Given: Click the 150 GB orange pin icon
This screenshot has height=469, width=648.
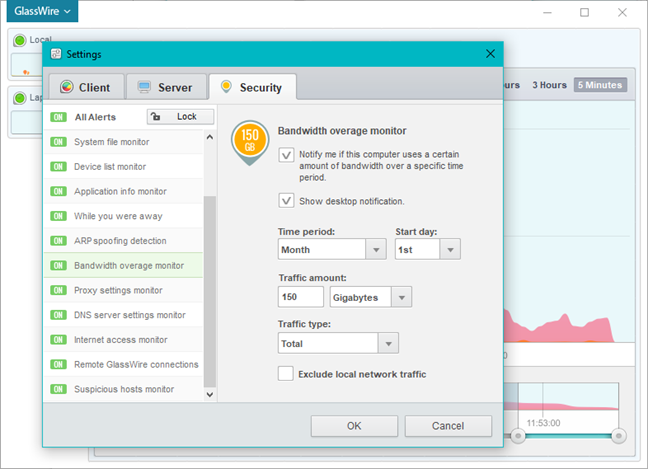Looking at the screenshot, I should coord(250,143).
